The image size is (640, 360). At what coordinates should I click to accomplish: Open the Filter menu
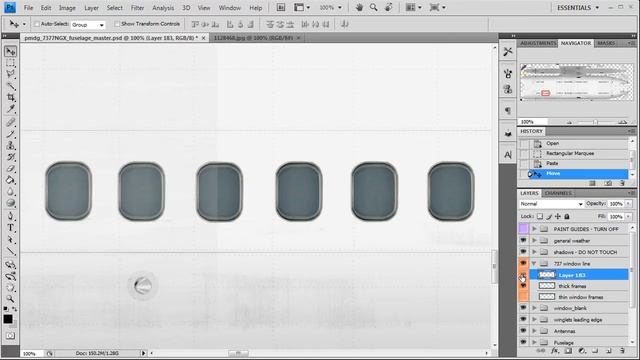pyautogui.click(x=137, y=8)
